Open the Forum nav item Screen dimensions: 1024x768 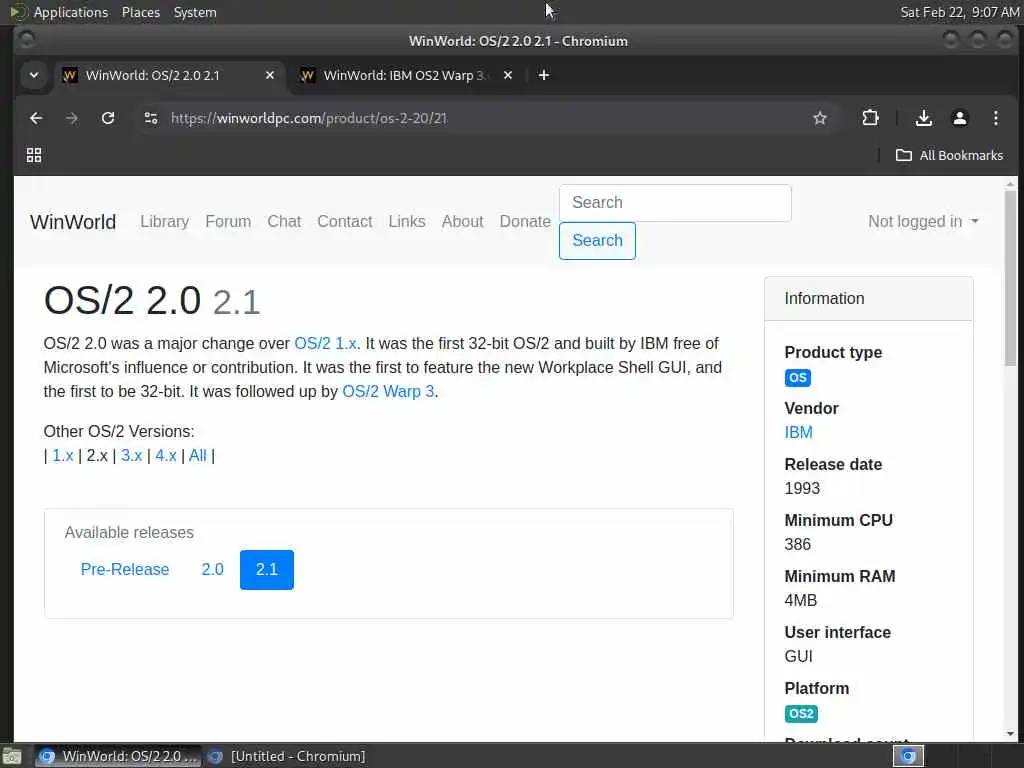point(228,221)
